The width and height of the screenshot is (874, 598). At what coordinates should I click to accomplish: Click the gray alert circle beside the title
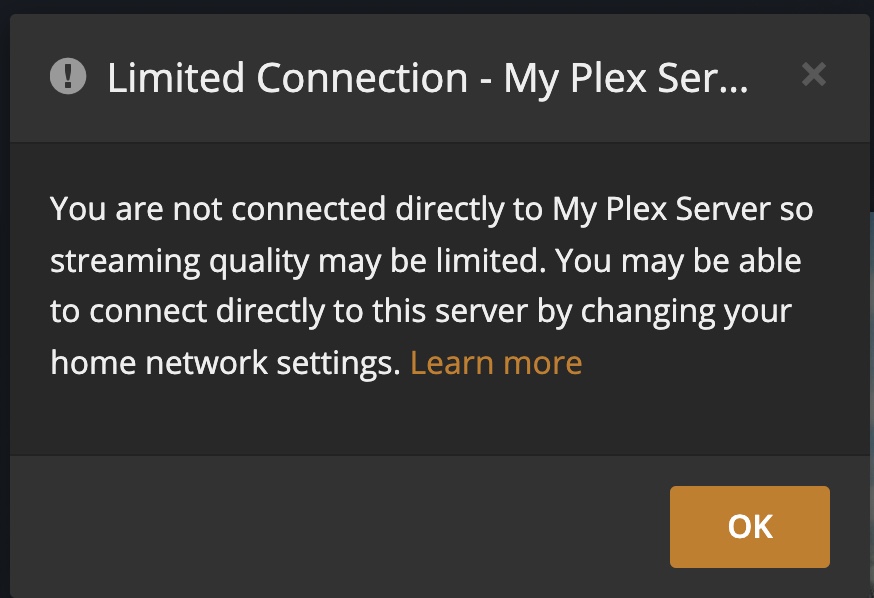68,76
